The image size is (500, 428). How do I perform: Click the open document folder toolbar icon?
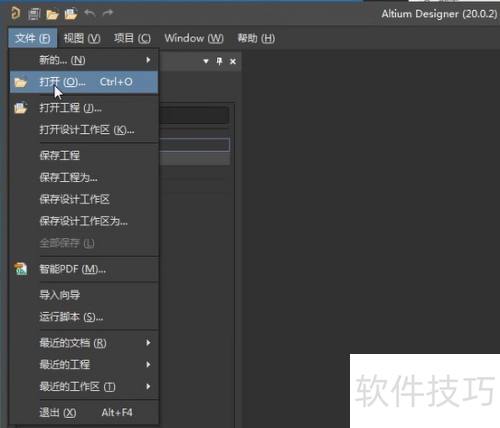(x=52, y=14)
